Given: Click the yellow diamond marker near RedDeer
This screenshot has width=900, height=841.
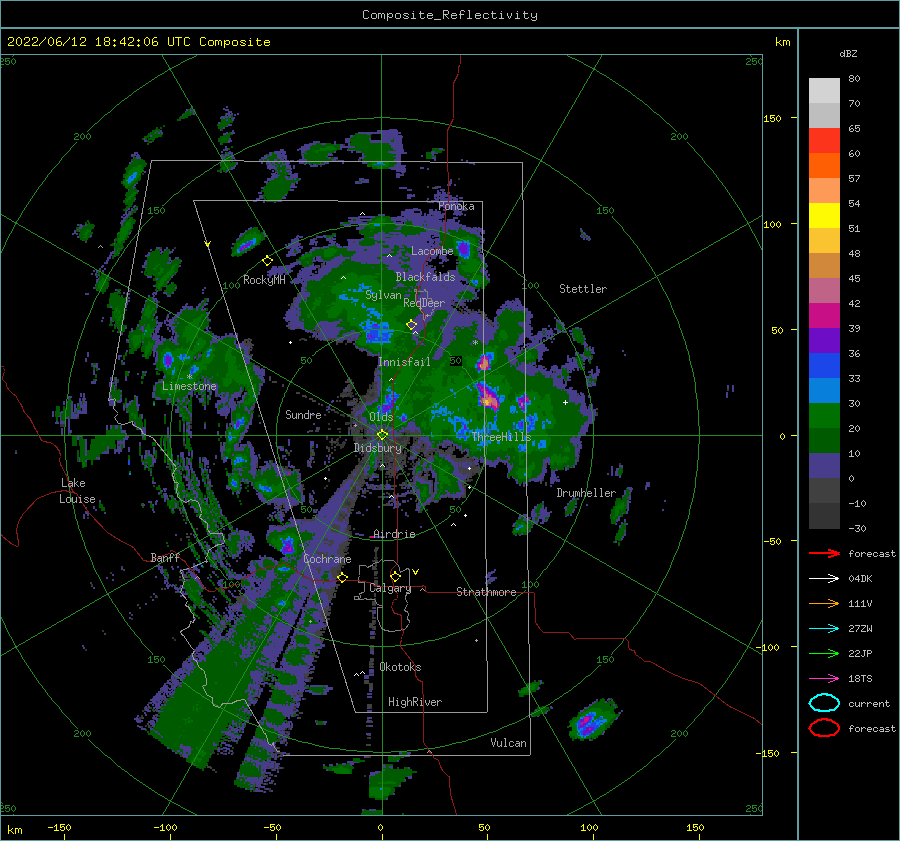Looking at the screenshot, I should coord(412,325).
